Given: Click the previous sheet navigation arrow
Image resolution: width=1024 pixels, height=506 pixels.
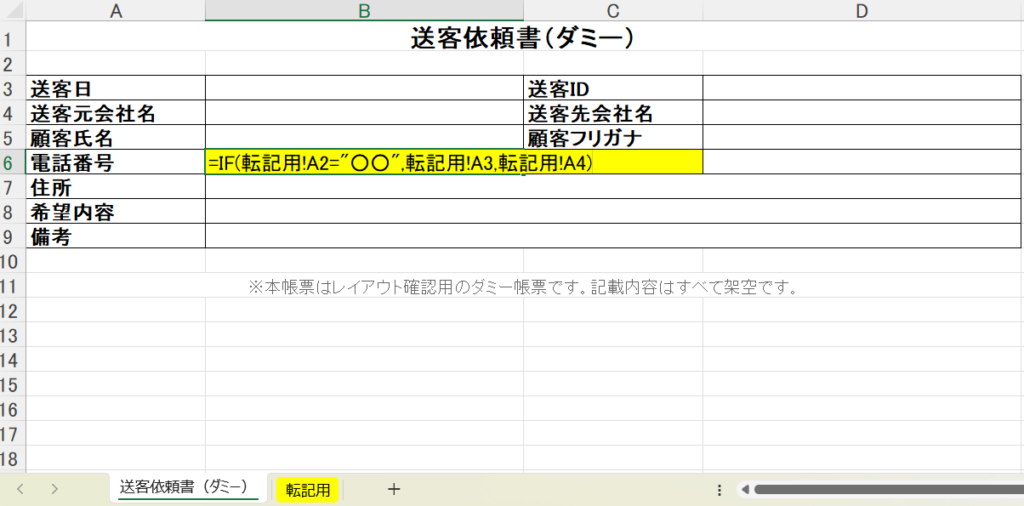Looking at the screenshot, I should click(21, 489).
